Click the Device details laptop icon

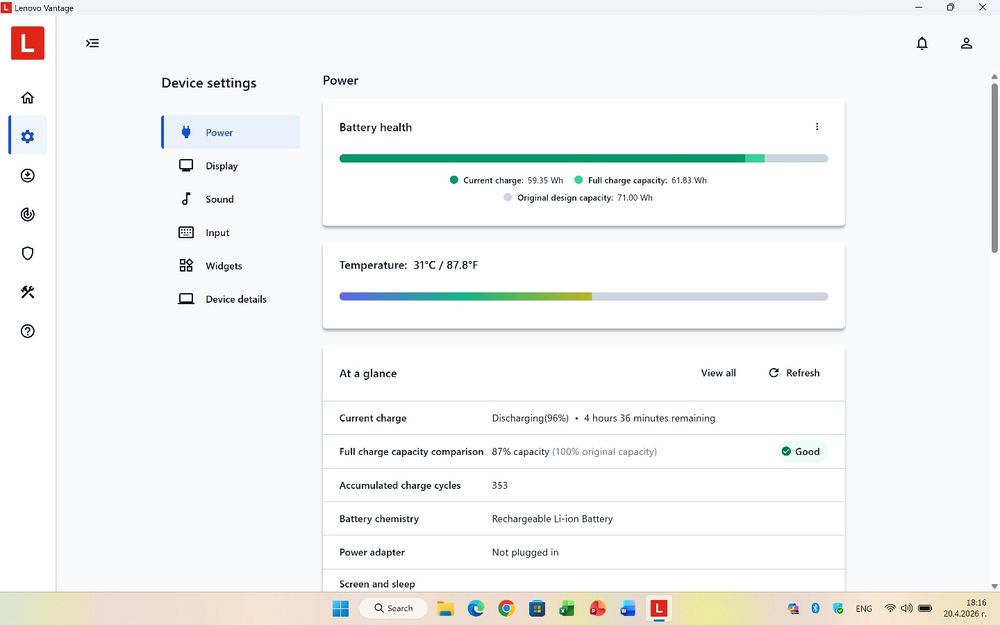186,298
